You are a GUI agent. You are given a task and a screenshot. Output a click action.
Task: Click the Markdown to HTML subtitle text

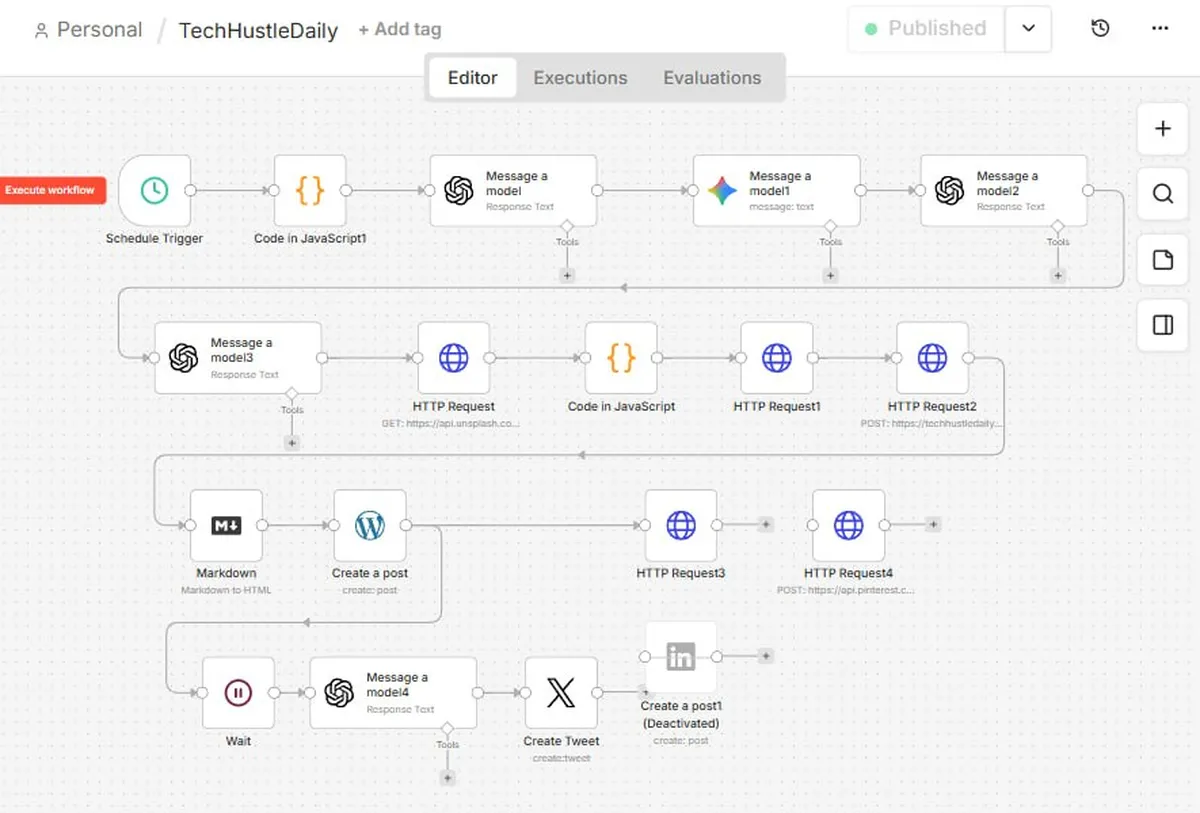[x=226, y=590]
